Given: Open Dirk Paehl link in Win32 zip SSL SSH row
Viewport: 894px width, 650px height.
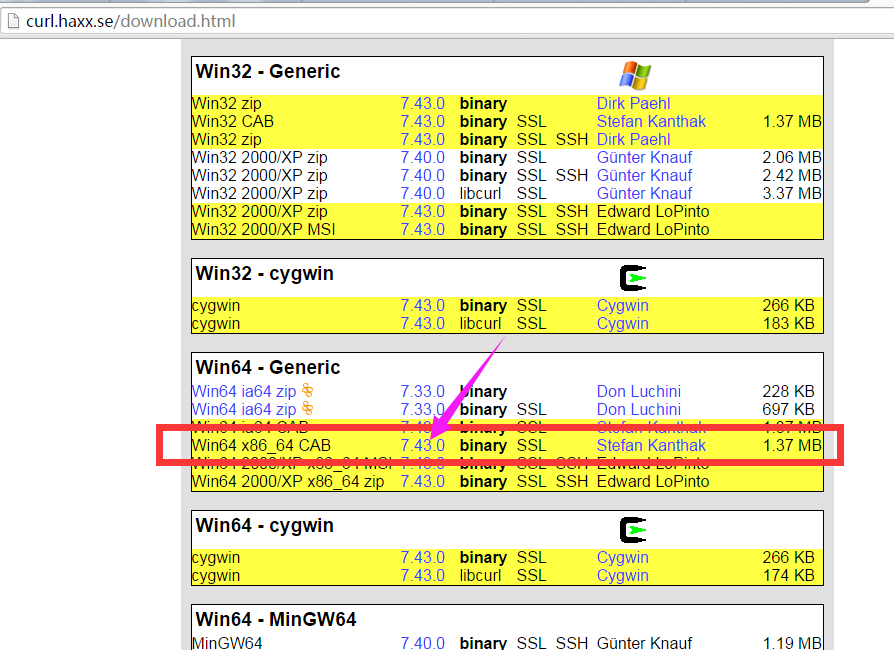Looking at the screenshot, I should (633, 140).
